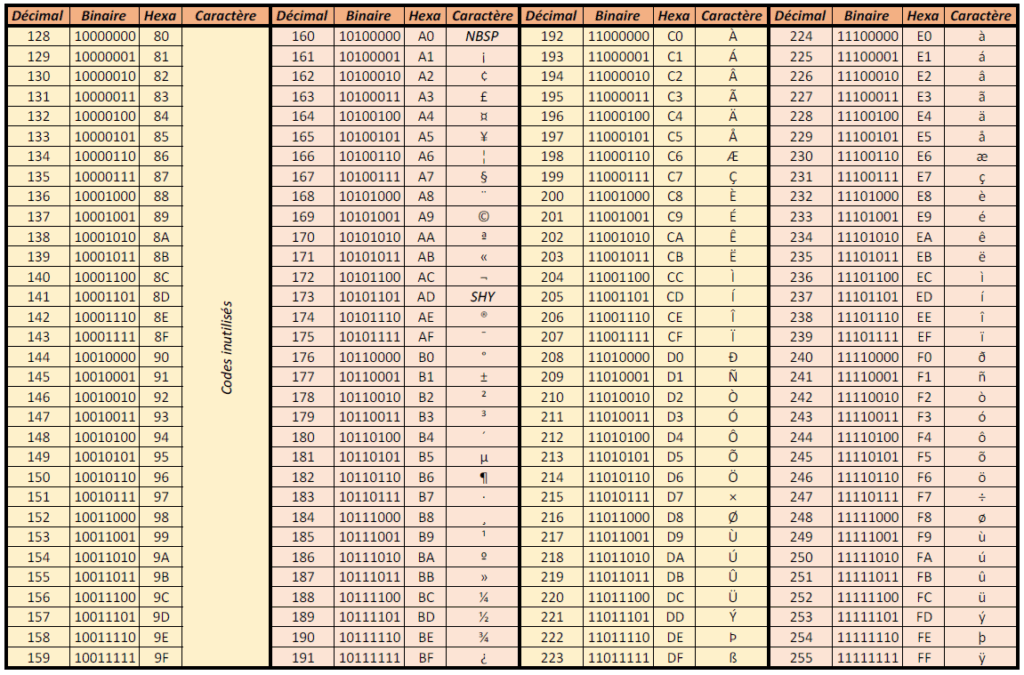1024x675 pixels.
Task: Click the pilcrow ¶ character cell
Action: 482,478
